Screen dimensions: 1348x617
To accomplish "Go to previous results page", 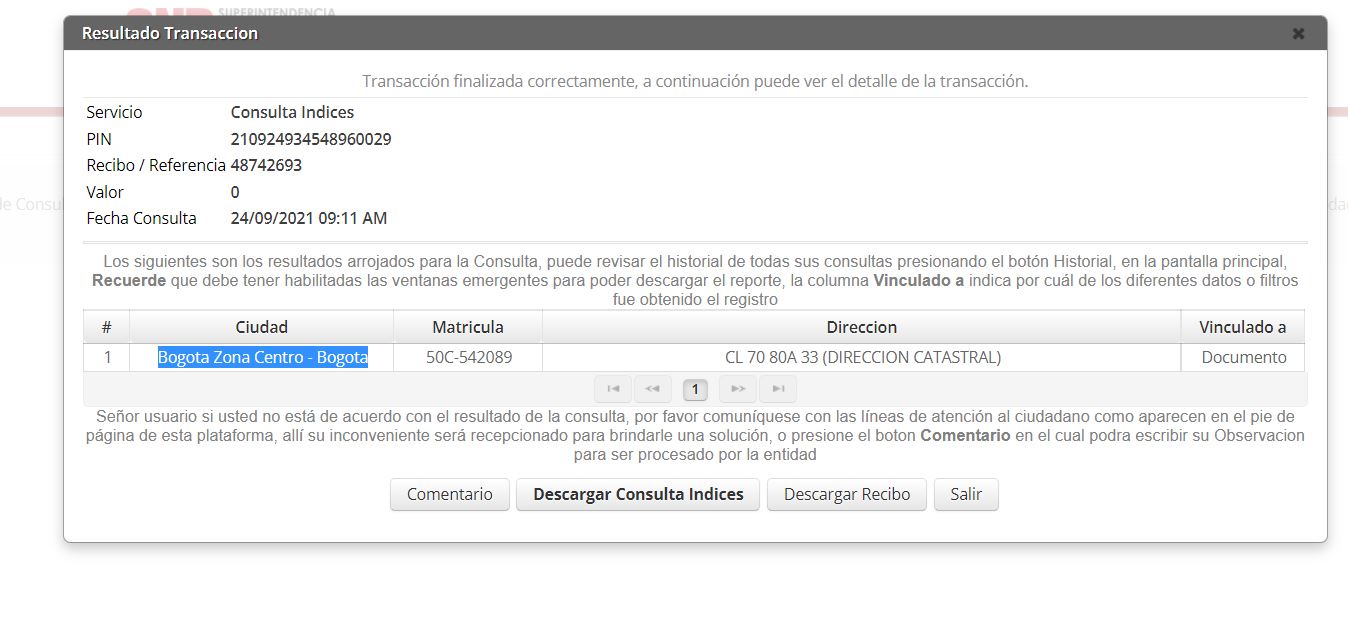I will click(652, 389).
